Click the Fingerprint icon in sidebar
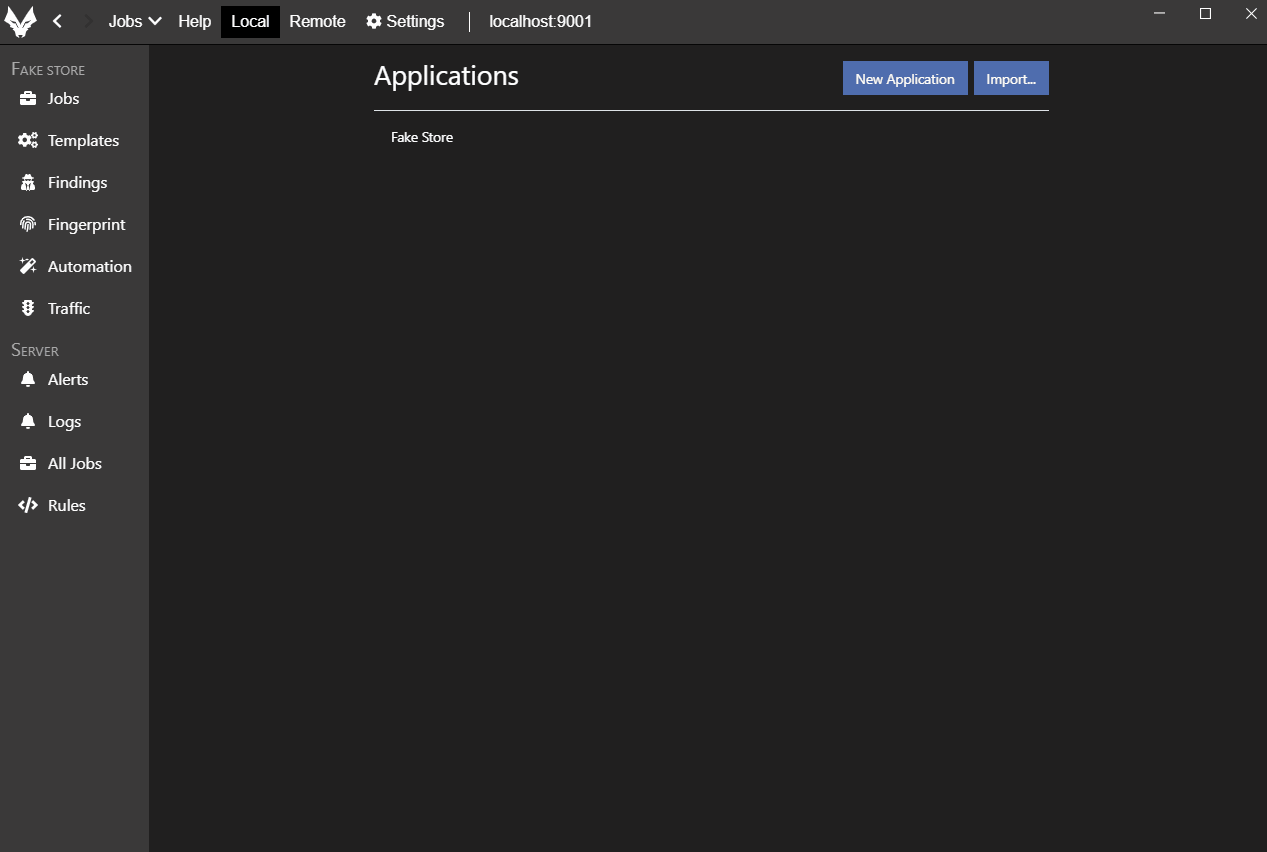1267x852 pixels. coord(28,225)
